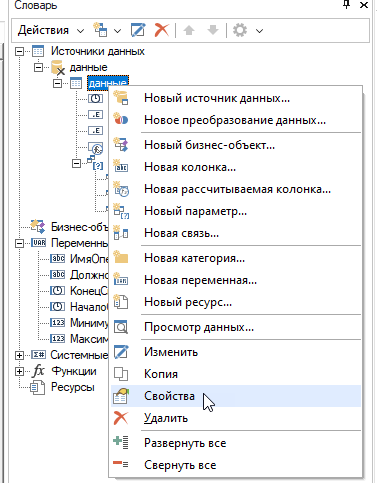Choose Новая рассчитываемая колонка… entry
Screen dimensions: 377x483
236,189
